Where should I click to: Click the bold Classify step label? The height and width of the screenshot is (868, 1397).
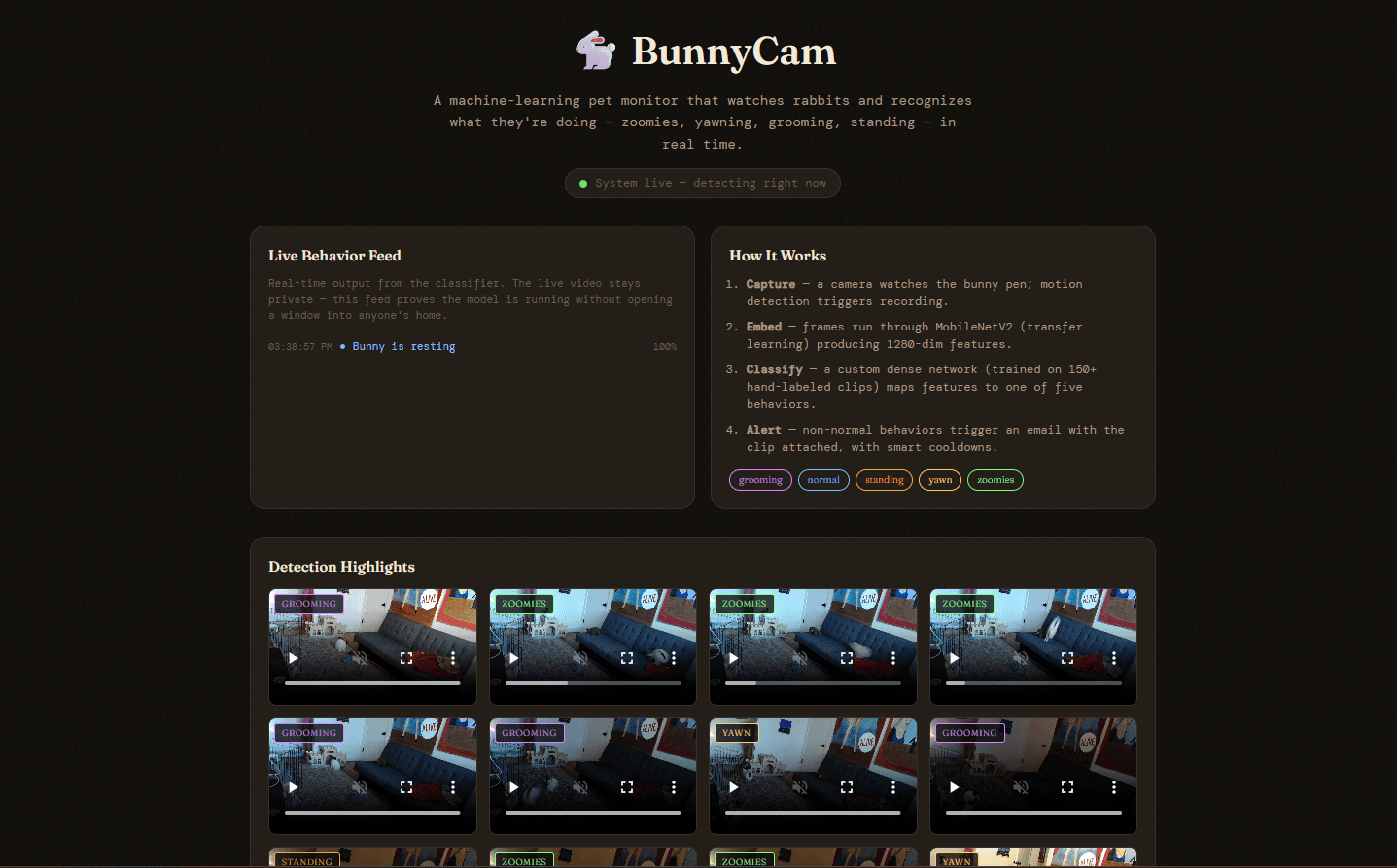pos(775,369)
